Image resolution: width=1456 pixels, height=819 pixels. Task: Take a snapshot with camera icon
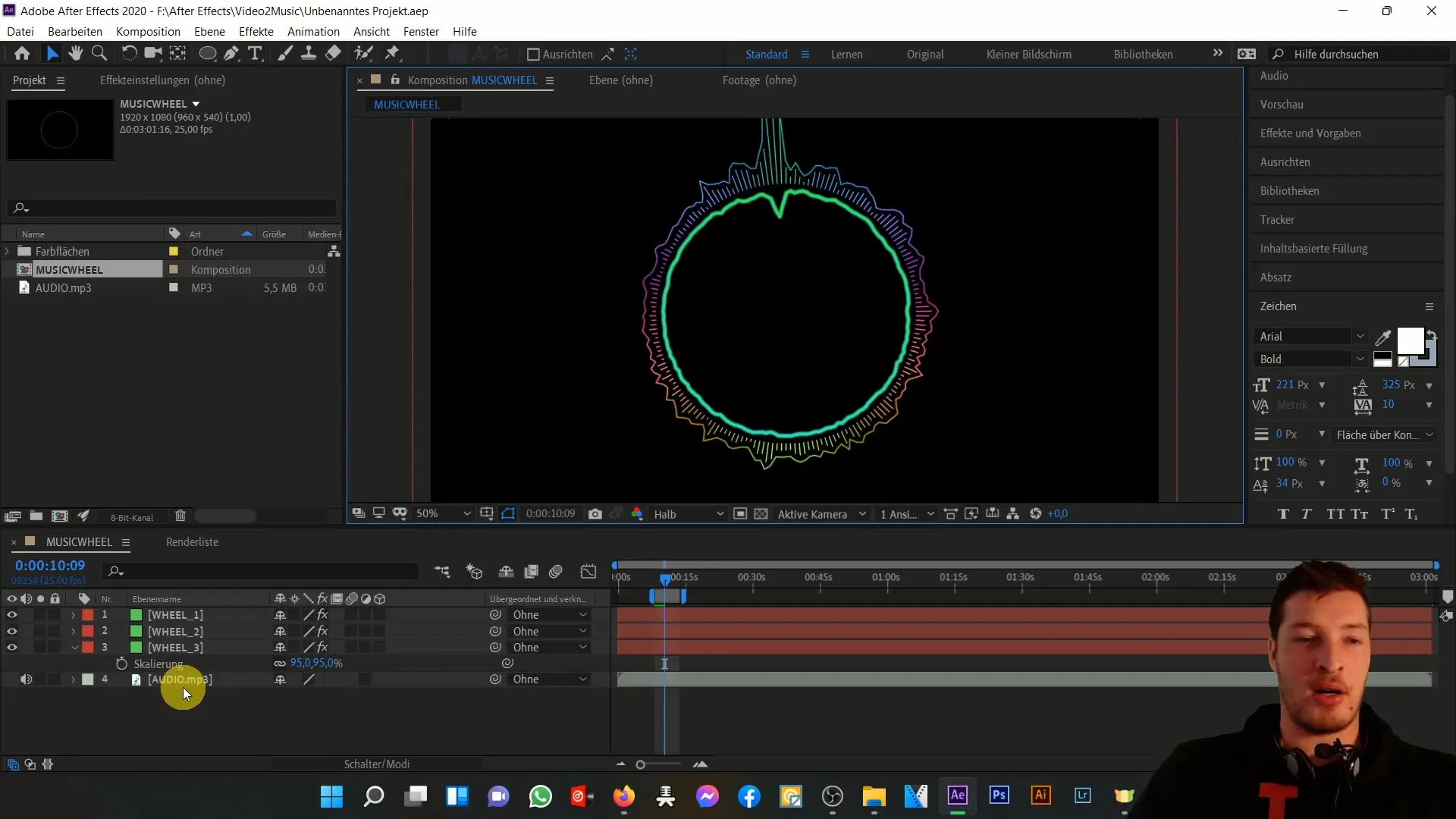[595, 514]
